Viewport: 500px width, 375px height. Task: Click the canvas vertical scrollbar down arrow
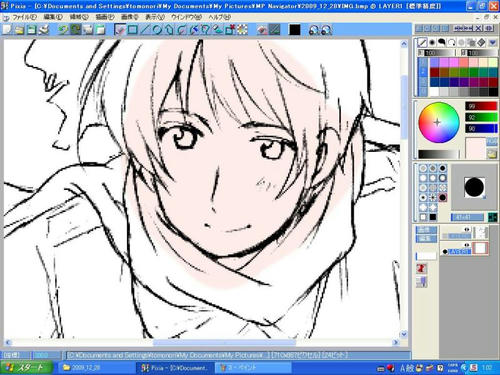[x=404, y=334]
